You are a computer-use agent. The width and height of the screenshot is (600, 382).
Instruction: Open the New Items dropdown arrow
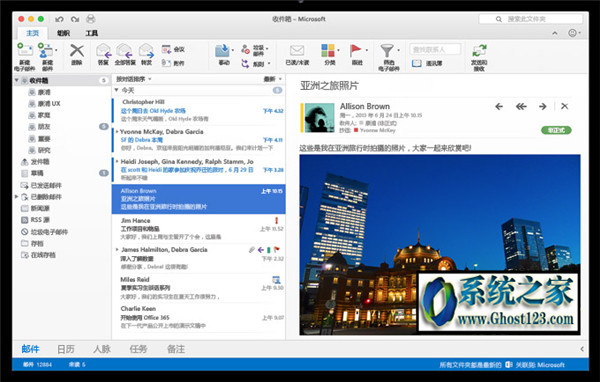pos(56,50)
